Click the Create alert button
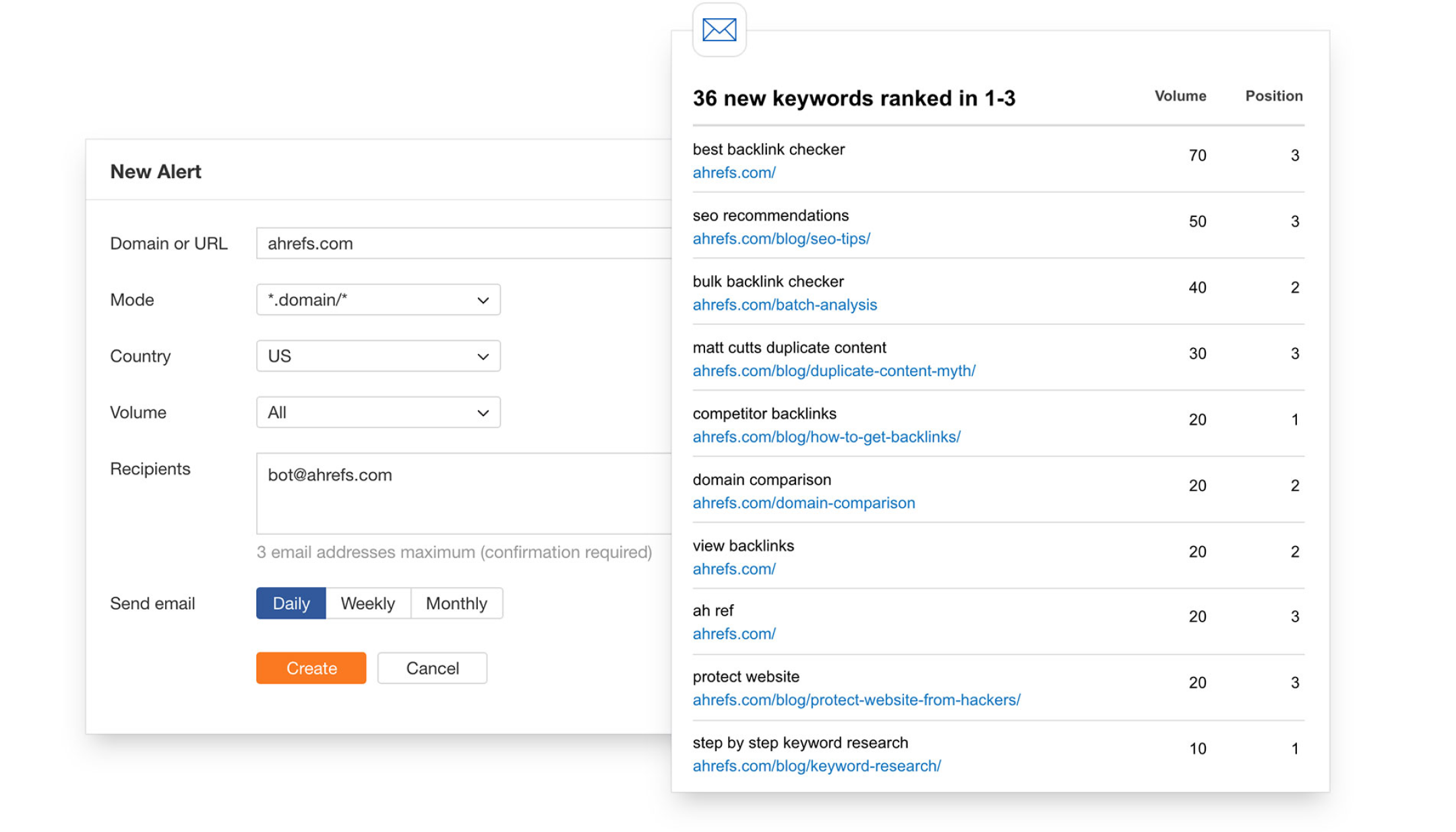1456x832 pixels. [312, 668]
